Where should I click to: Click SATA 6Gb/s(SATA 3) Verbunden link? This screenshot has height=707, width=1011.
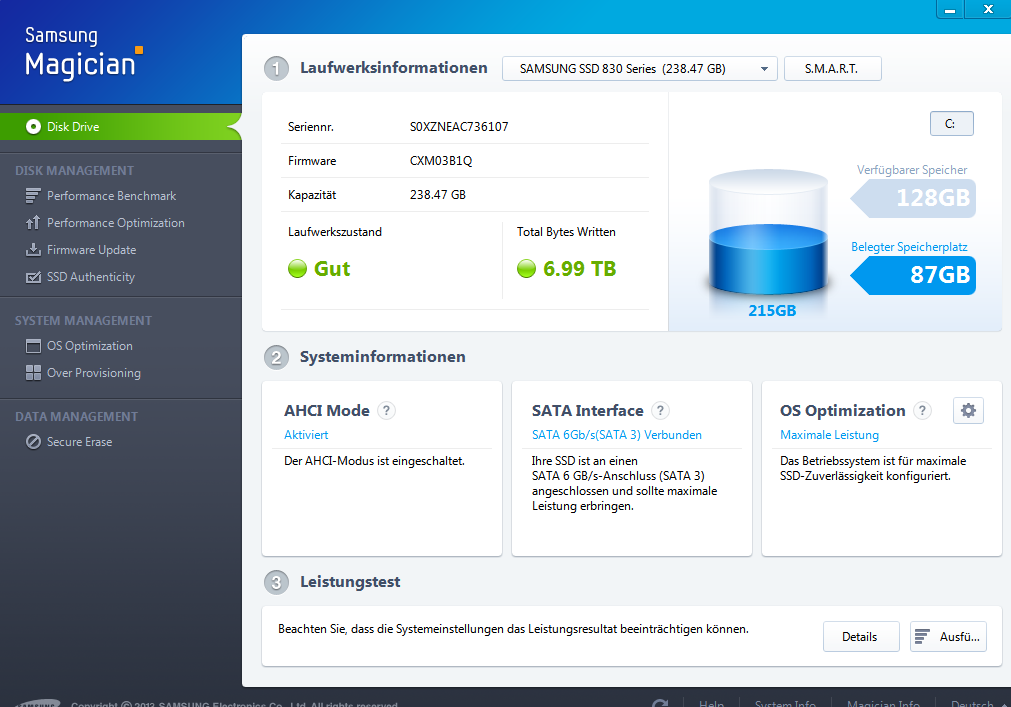(616, 435)
